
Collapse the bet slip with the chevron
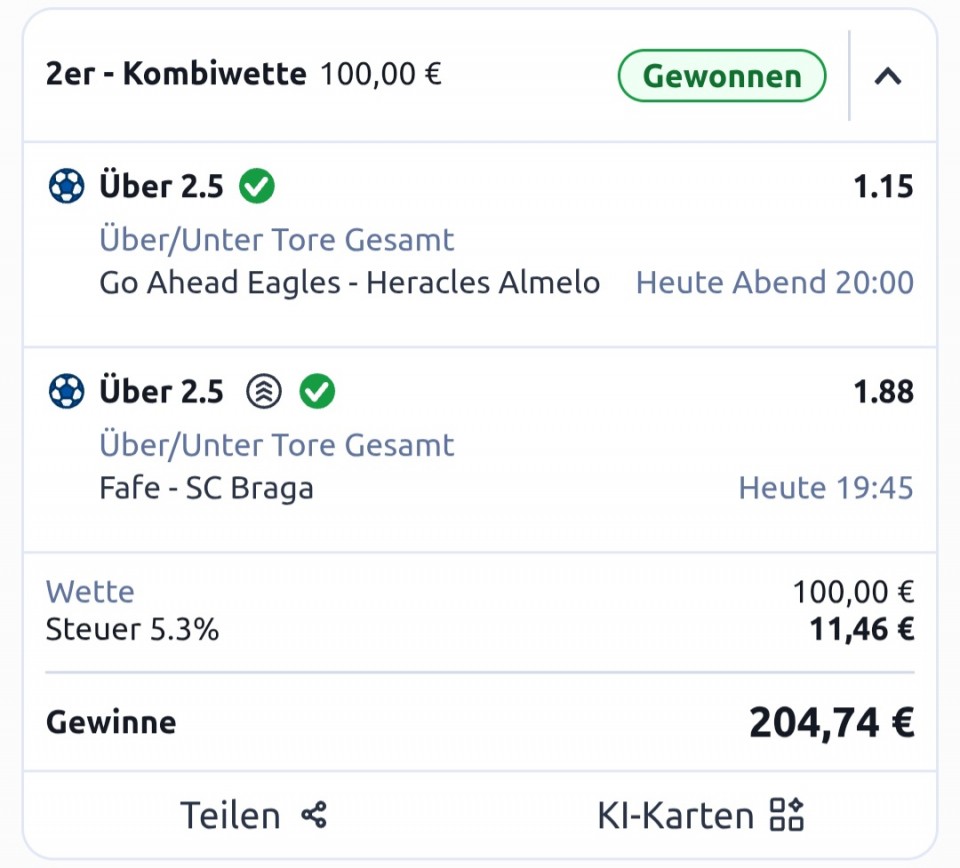[x=888, y=76]
